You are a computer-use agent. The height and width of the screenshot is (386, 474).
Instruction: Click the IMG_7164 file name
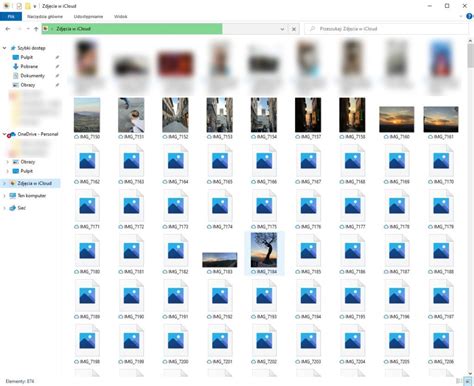[x=178, y=182]
